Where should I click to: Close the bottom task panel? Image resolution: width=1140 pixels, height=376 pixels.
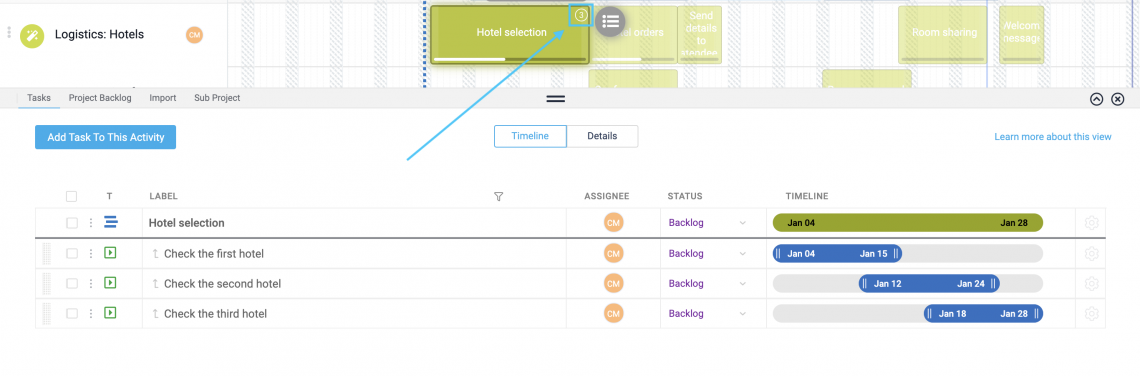[x=1118, y=99]
